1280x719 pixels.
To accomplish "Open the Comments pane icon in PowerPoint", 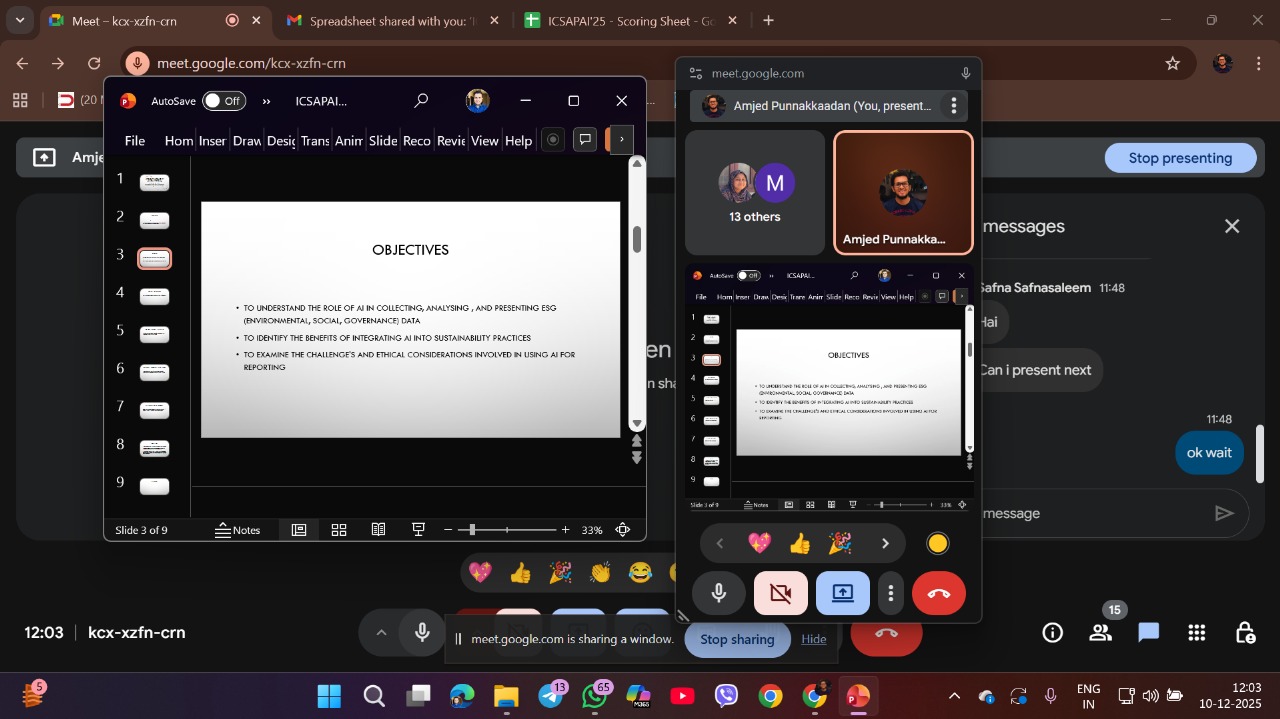I will point(585,140).
